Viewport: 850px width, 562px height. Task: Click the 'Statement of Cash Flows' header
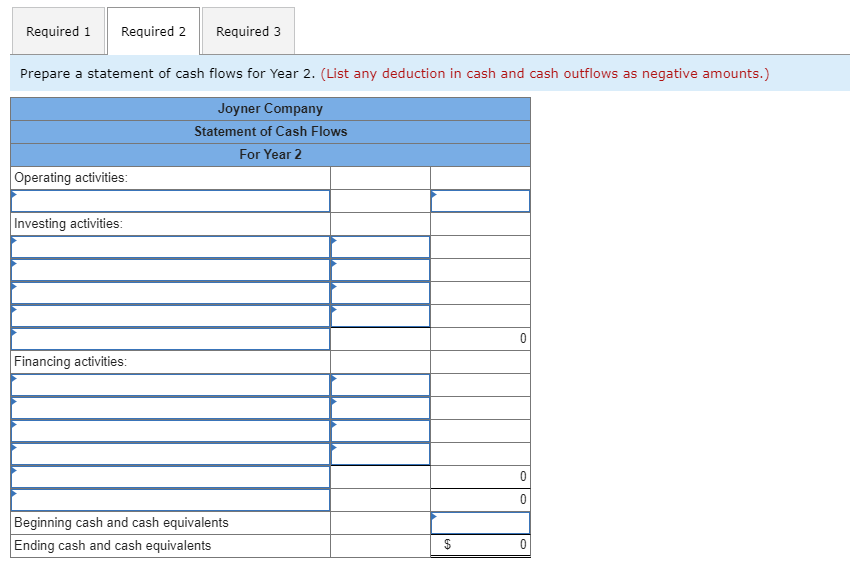pyautogui.click(x=271, y=132)
